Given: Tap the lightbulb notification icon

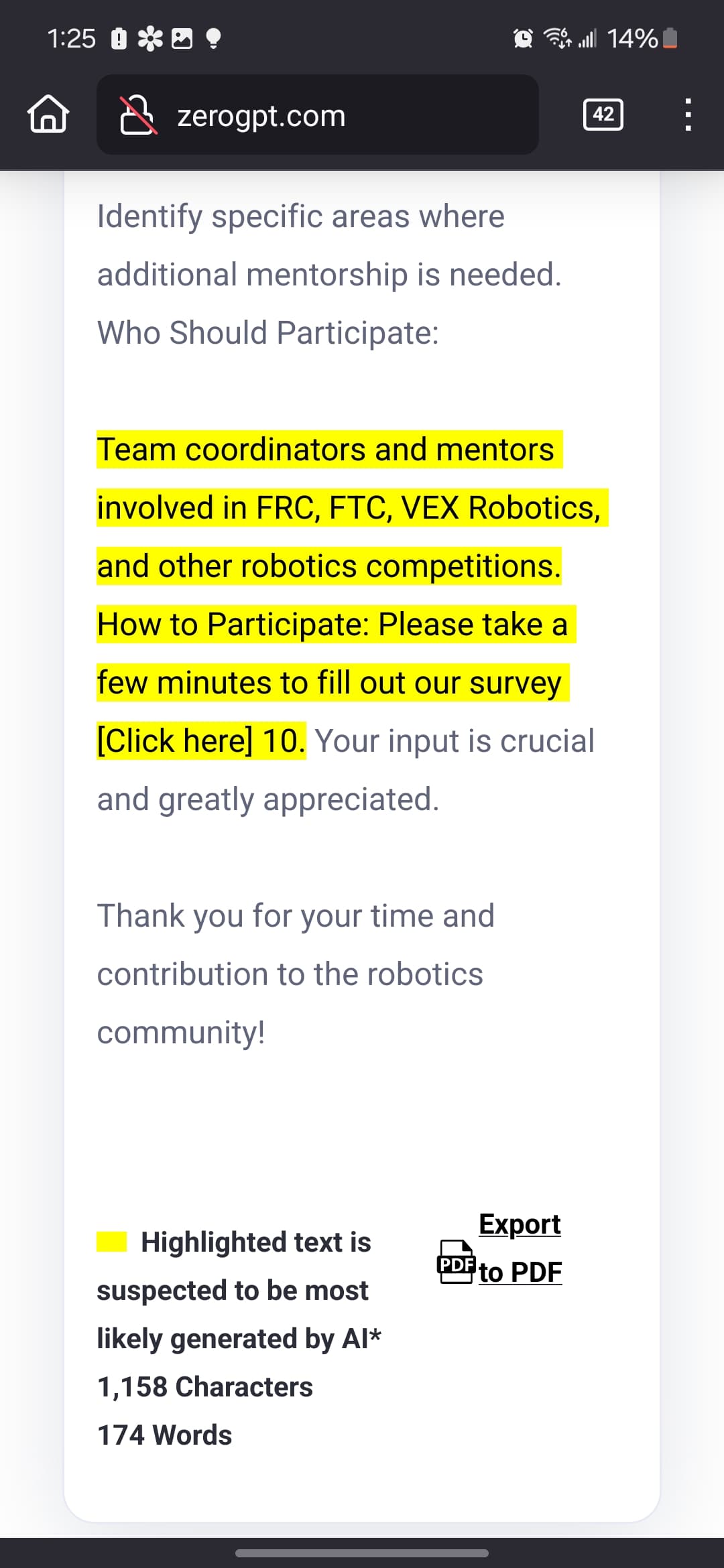Looking at the screenshot, I should [x=213, y=39].
